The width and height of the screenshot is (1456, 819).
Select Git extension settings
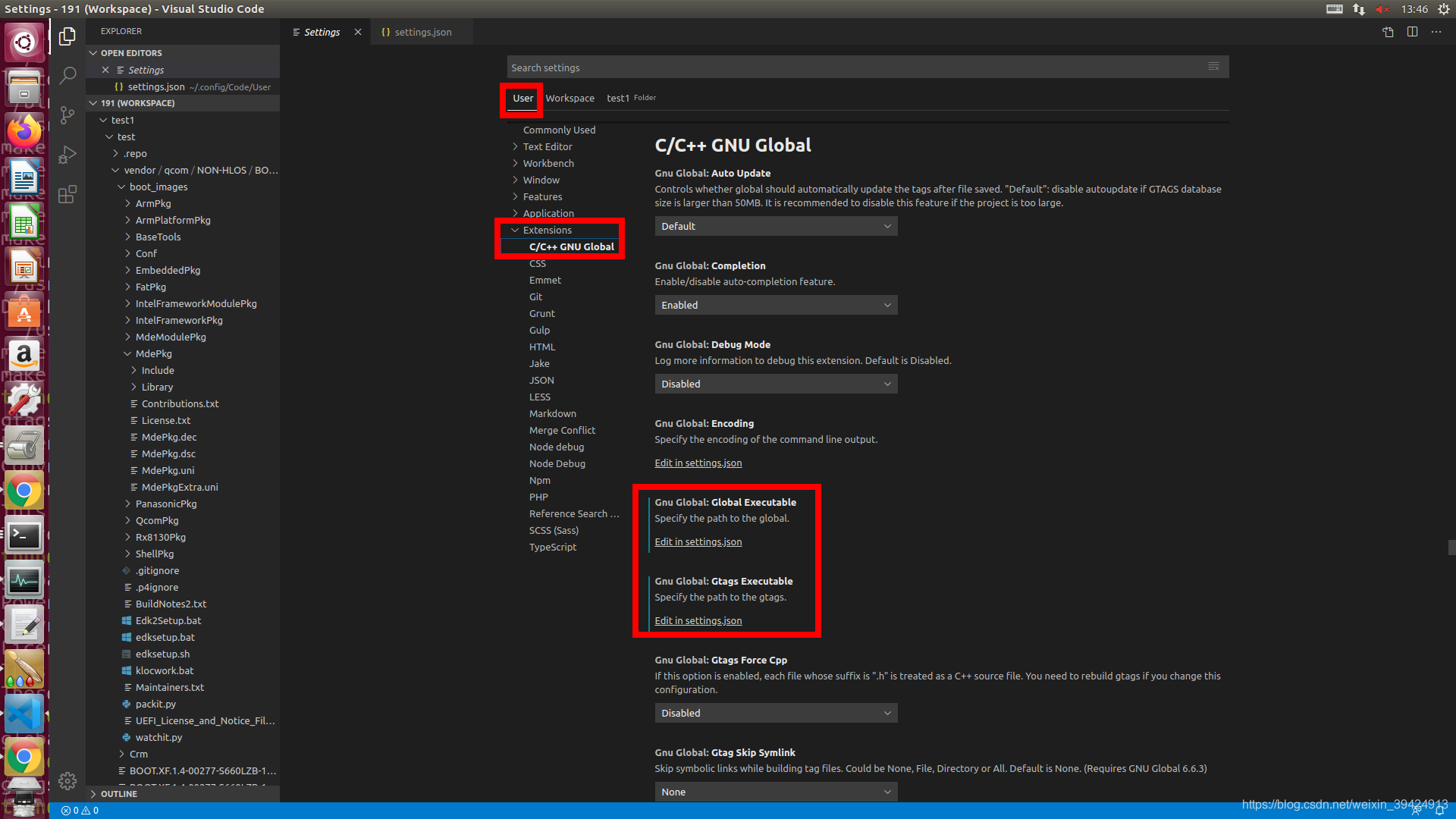pos(535,297)
